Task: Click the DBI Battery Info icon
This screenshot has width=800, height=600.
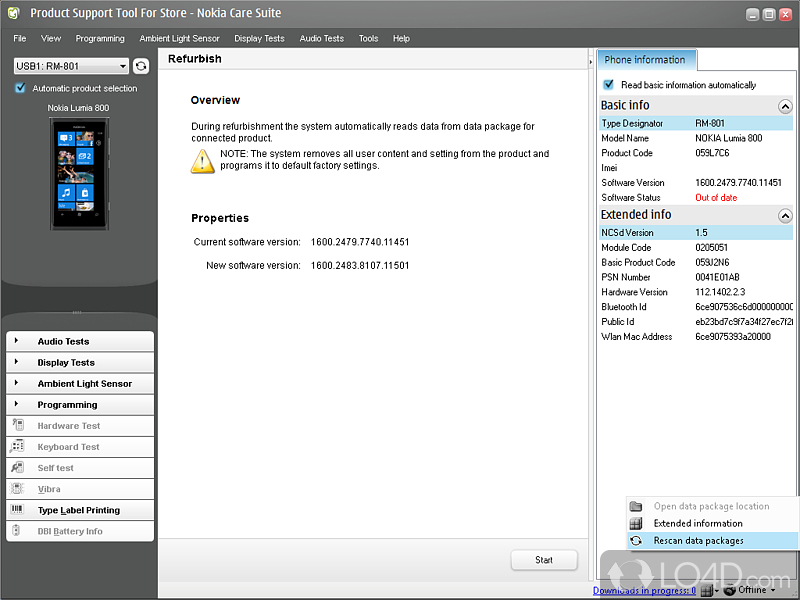Action: 18,531
